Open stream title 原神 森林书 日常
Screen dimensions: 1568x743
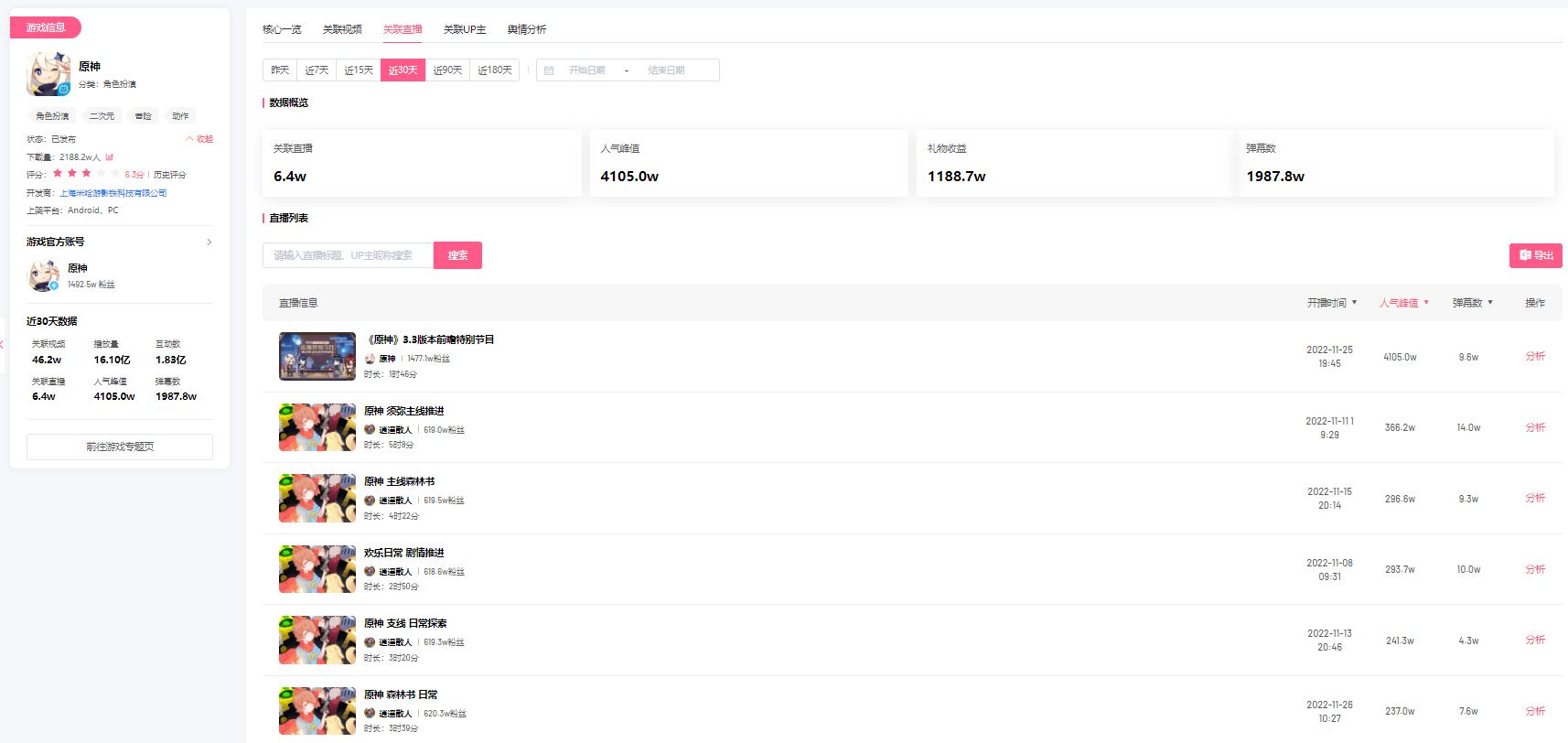(401, 695)
